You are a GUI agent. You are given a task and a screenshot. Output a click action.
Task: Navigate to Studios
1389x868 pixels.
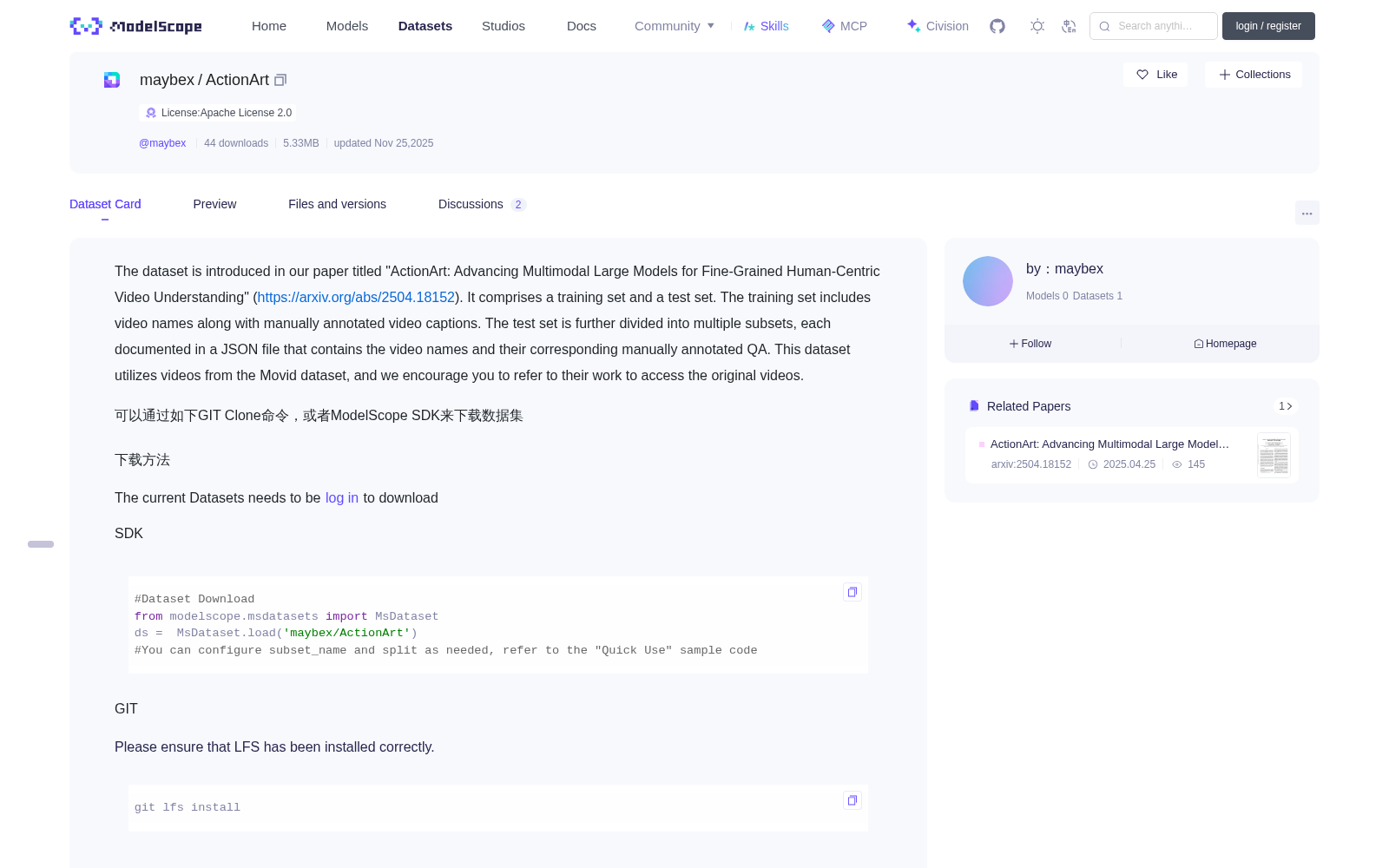pyautogui.click(x=504, y=26)
